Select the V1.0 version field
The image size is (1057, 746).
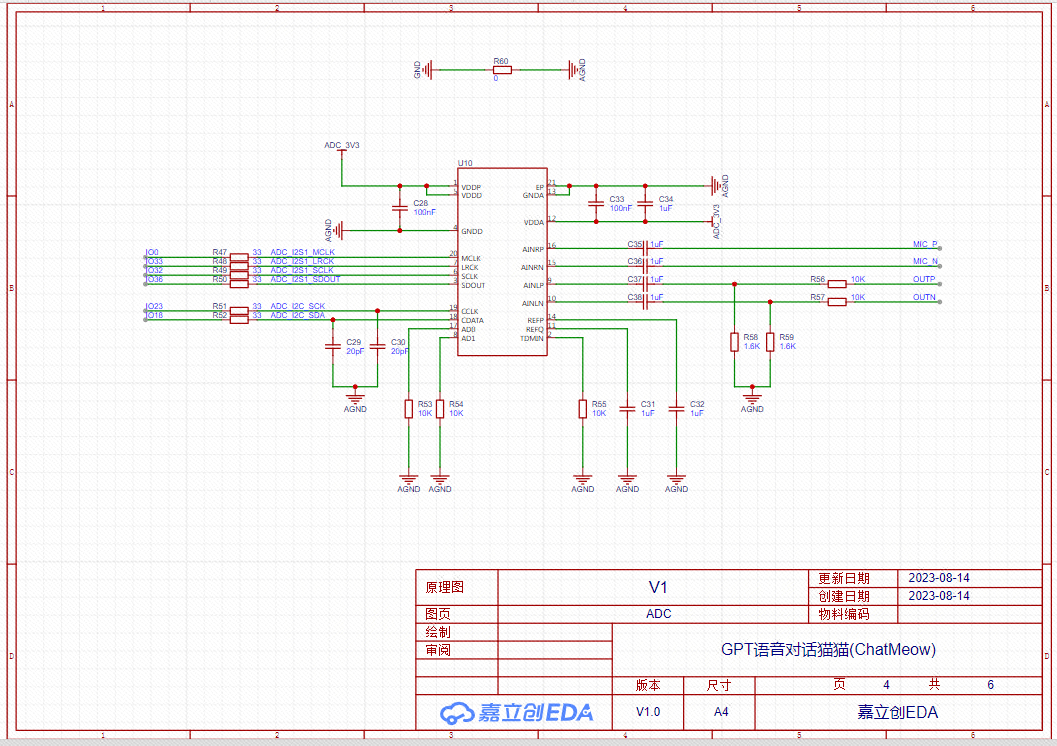648,712
